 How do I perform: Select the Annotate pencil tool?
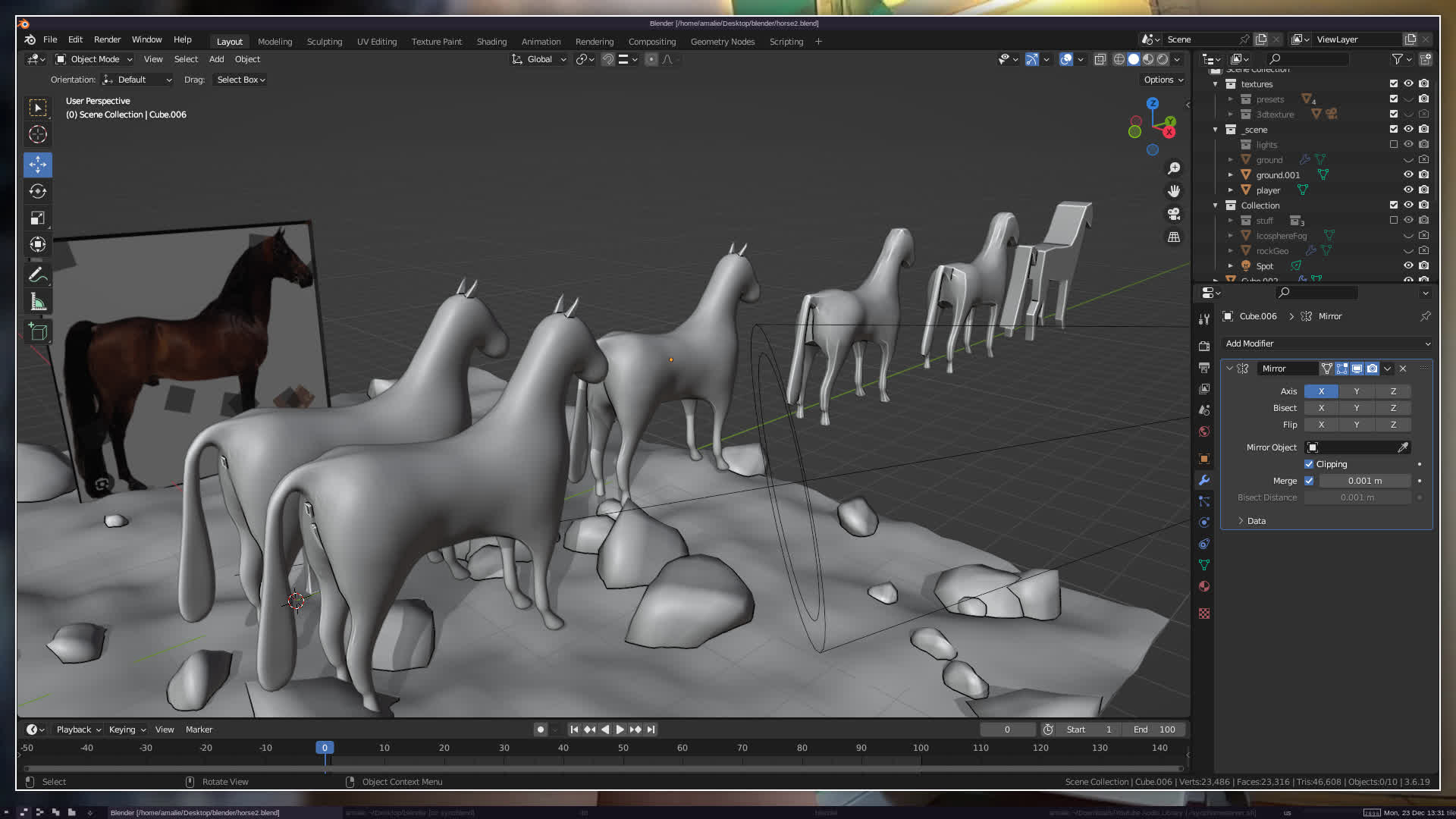38,275
